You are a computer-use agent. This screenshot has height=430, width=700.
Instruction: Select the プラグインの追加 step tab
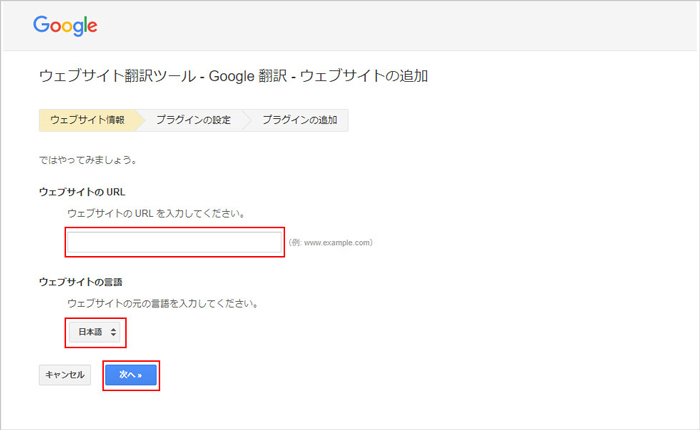click(300, 120)
